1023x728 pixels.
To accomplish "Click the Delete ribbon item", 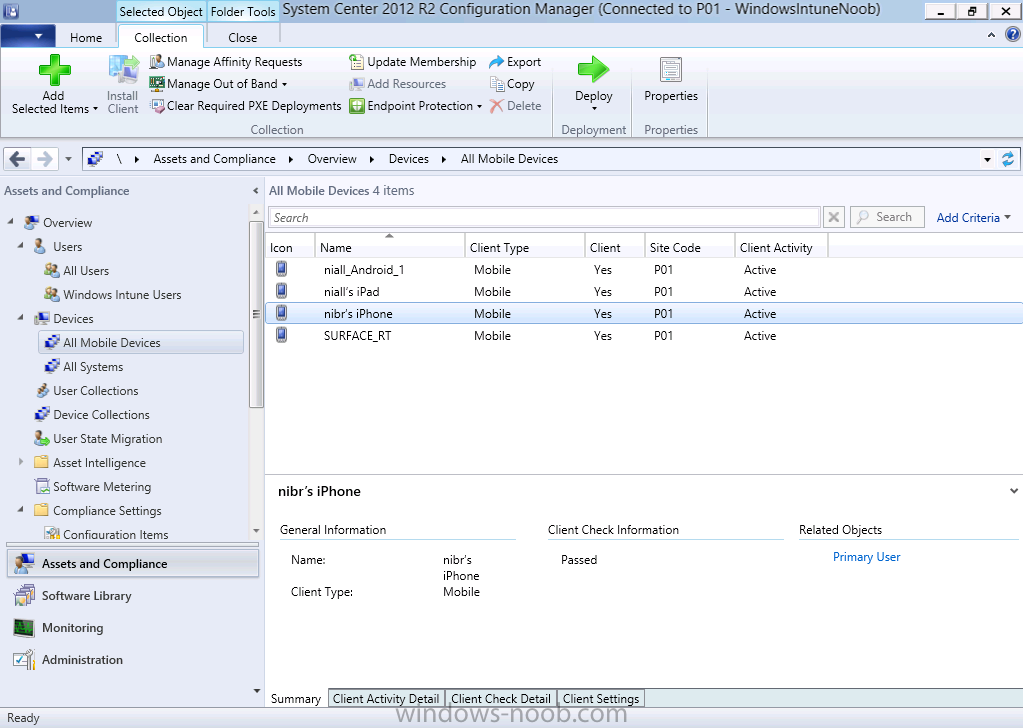I will pos(515,106).
